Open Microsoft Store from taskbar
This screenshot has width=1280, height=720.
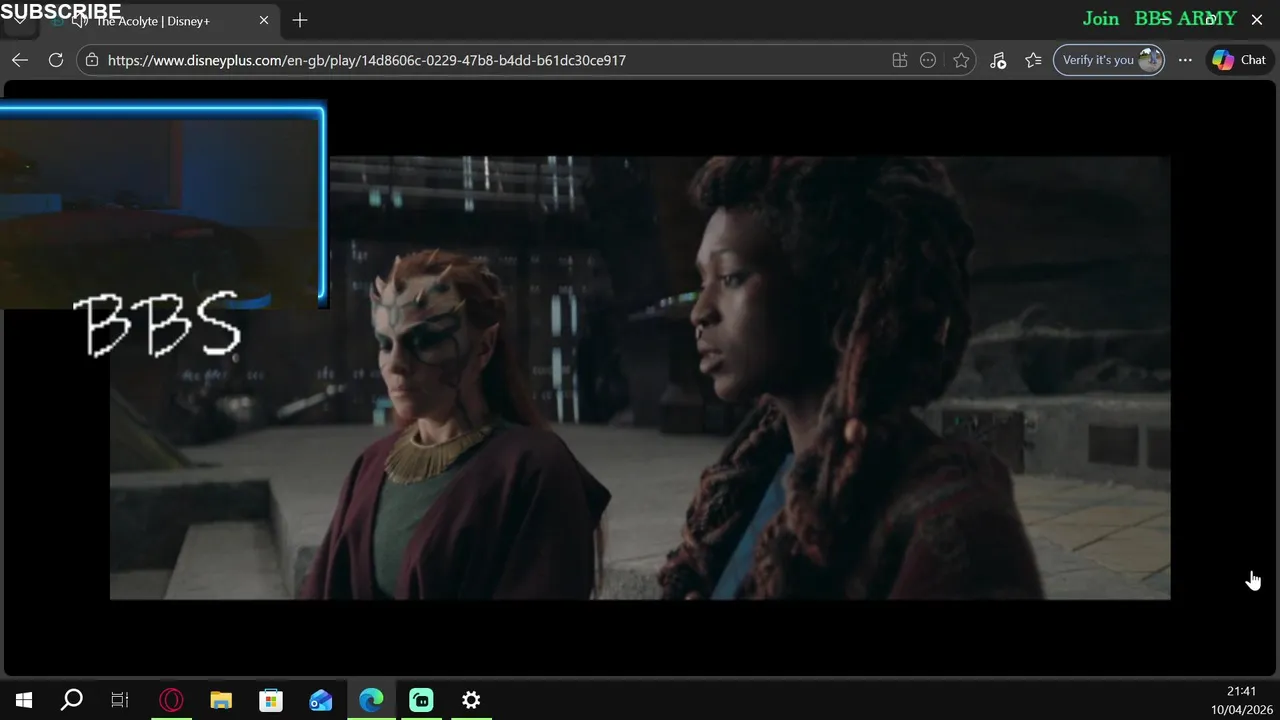pyautogui.click(x=271, y=700)
